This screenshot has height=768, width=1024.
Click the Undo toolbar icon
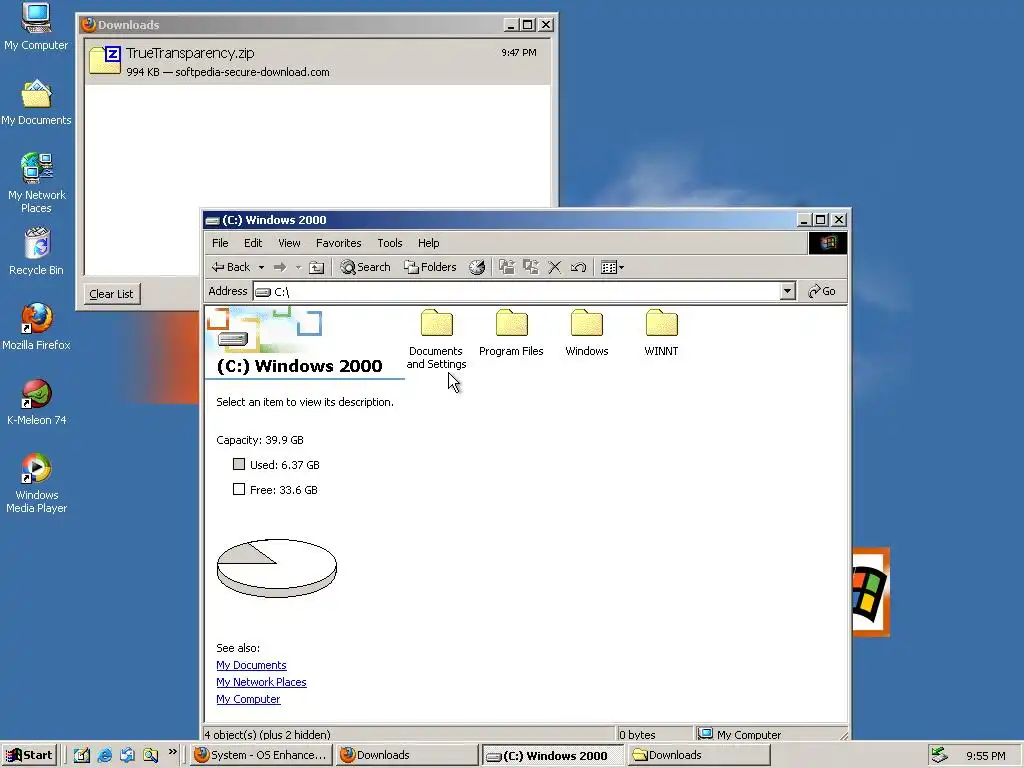coord(579,267)
